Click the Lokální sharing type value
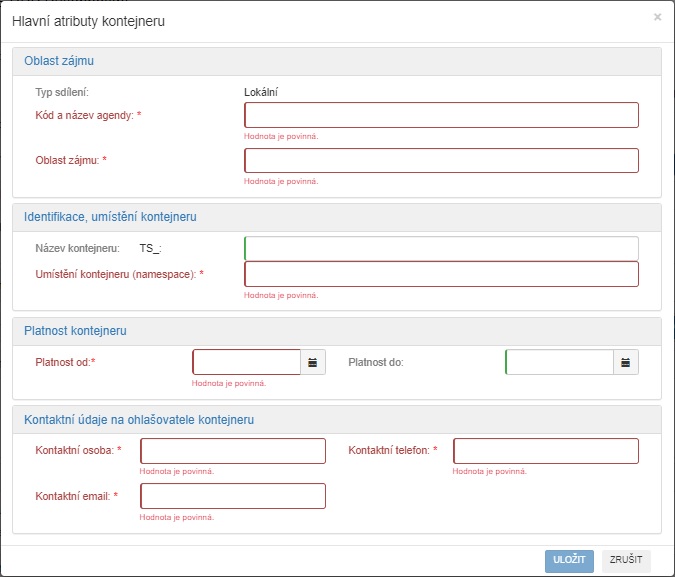The width and height of the screenshot is (675, 577). click(261, 92)
